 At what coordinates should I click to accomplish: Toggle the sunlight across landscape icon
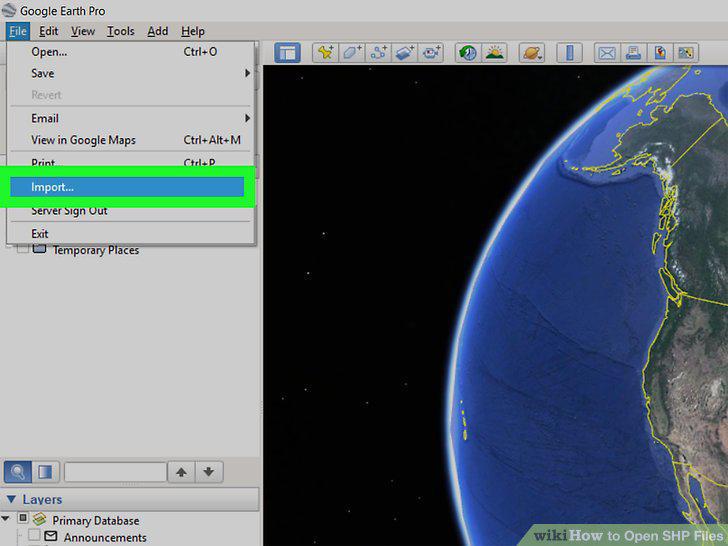point(494,53)
